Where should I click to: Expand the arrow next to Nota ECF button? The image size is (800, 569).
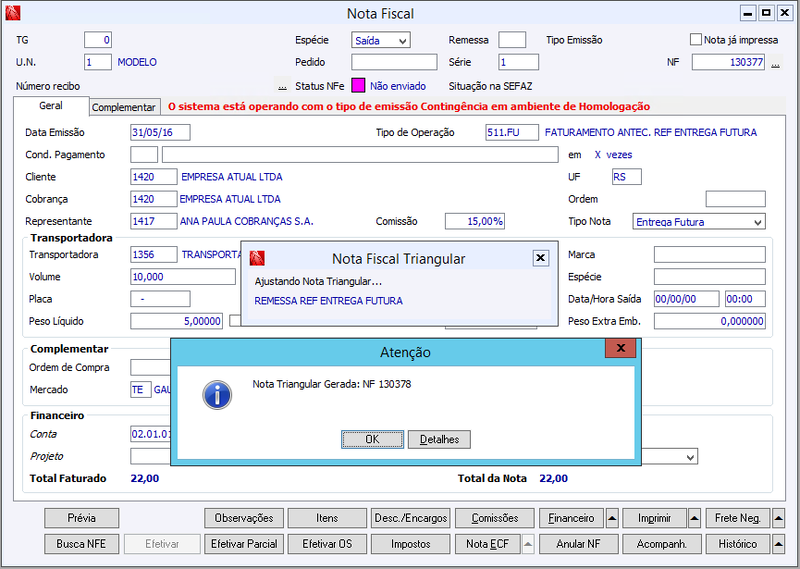pos(528,544)
